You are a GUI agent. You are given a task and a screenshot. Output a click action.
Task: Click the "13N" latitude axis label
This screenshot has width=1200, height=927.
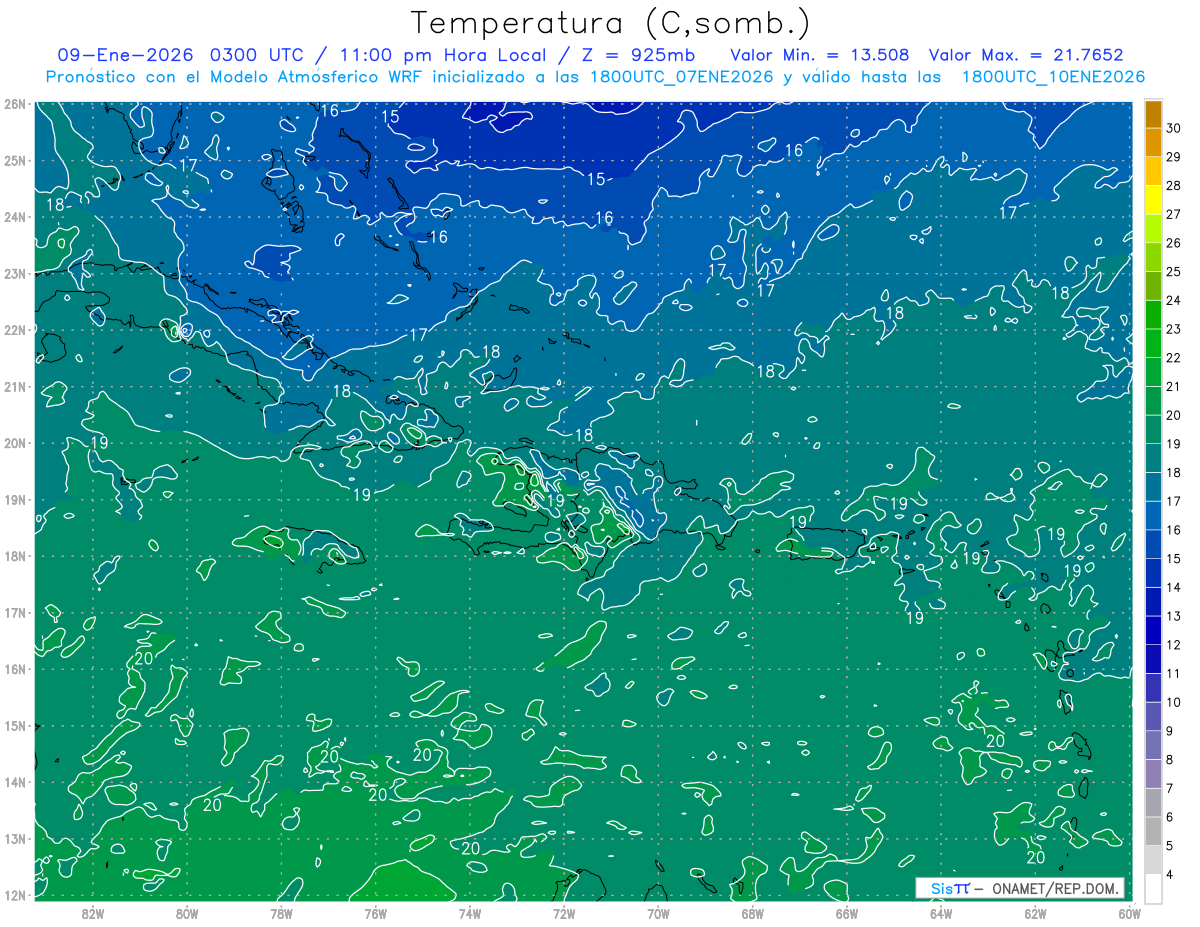tap(15, 838)
